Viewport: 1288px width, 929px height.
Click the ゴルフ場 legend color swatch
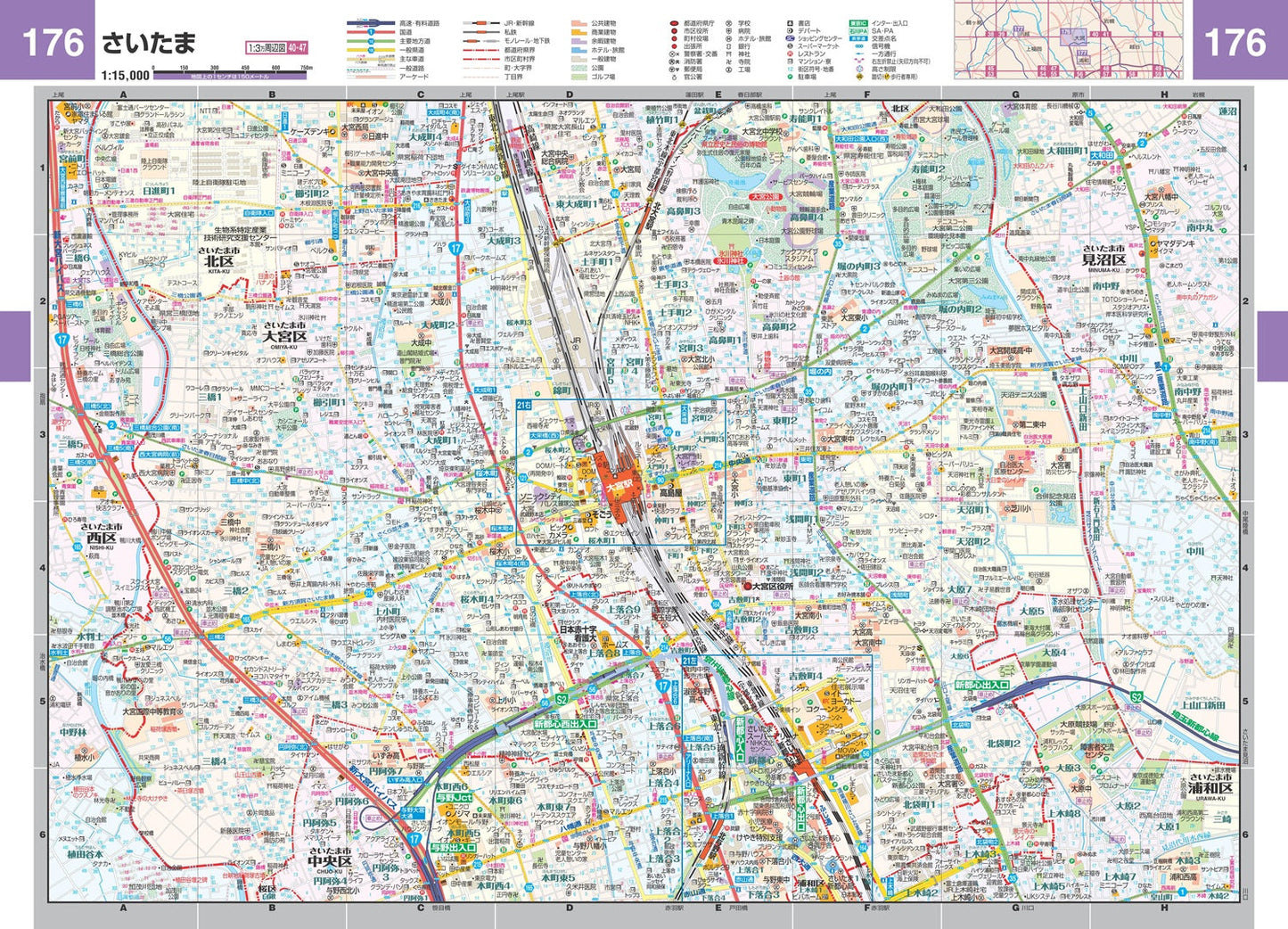coord(578,77)
